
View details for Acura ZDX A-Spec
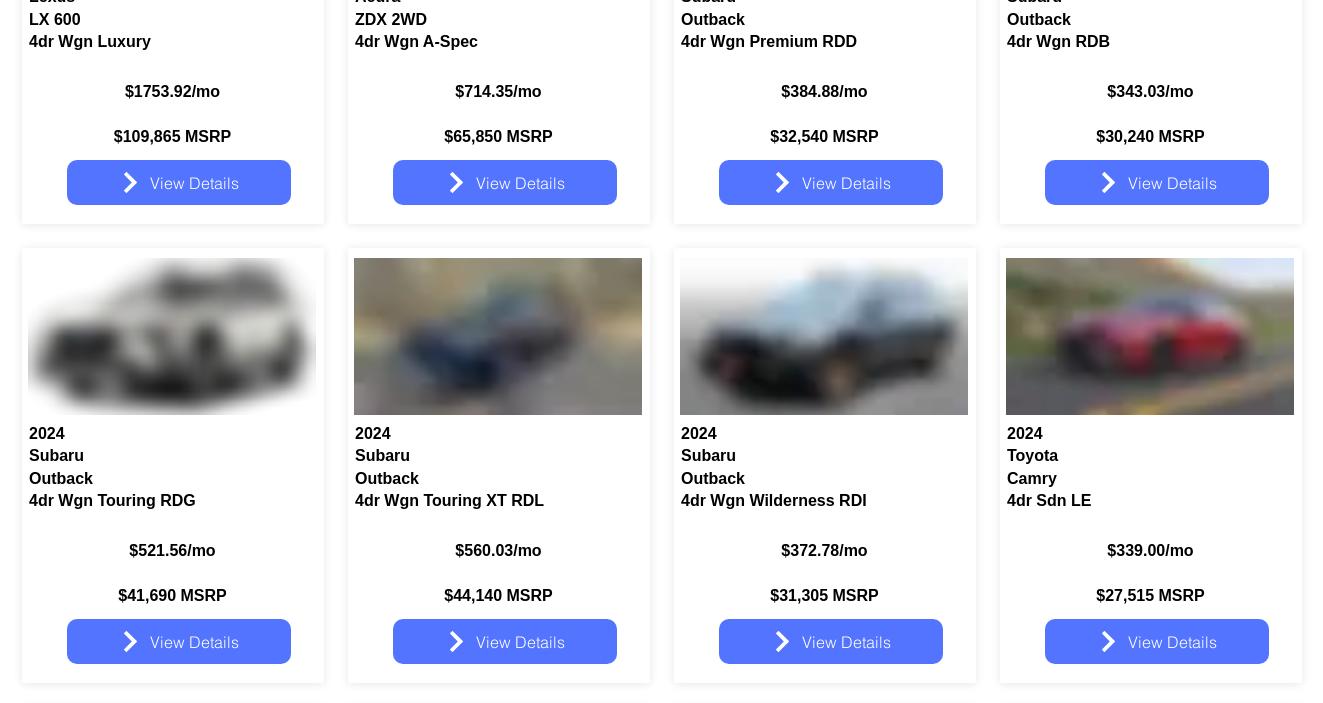[505, 183]
